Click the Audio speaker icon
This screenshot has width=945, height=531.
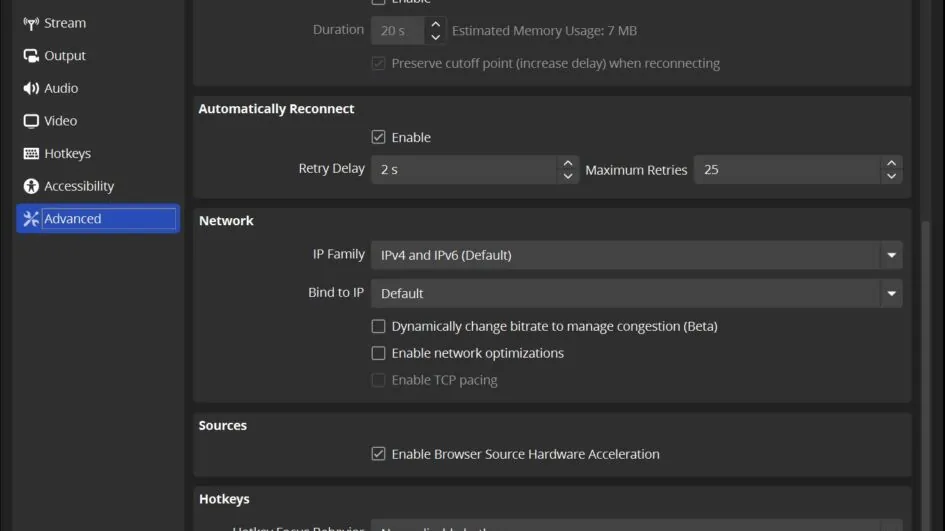tap(31, 88)
